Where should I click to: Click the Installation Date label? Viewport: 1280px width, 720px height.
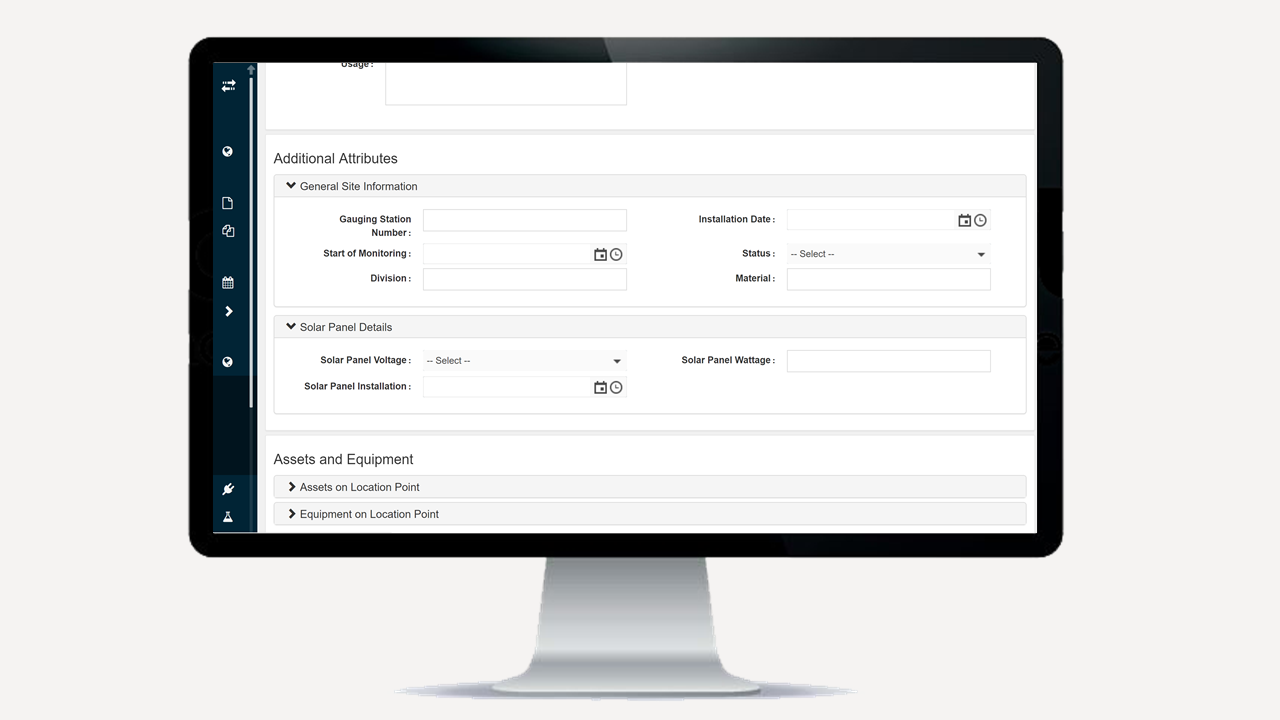coord(736,219)
